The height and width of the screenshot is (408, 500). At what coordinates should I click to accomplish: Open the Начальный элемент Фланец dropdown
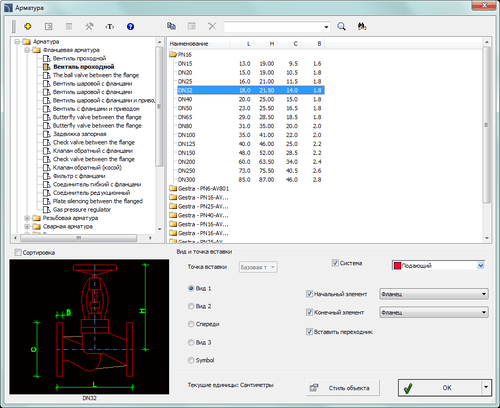(x=434, y=294)
